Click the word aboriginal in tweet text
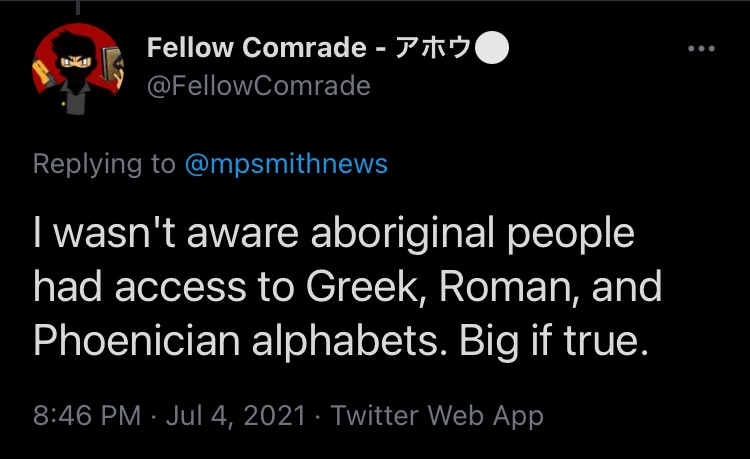 coord(403,233)
